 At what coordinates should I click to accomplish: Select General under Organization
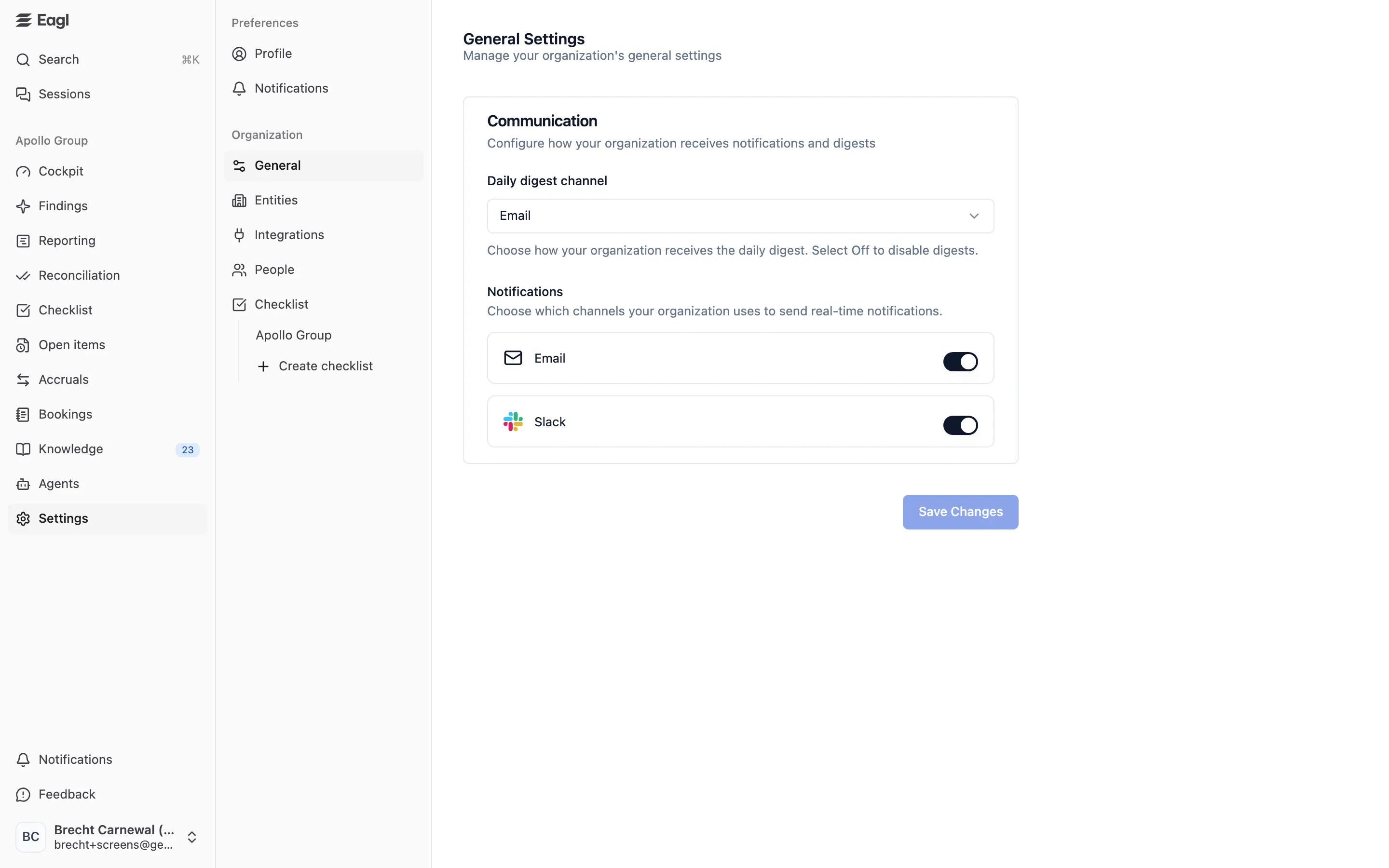pyautogui.click(x=324, y=166)
